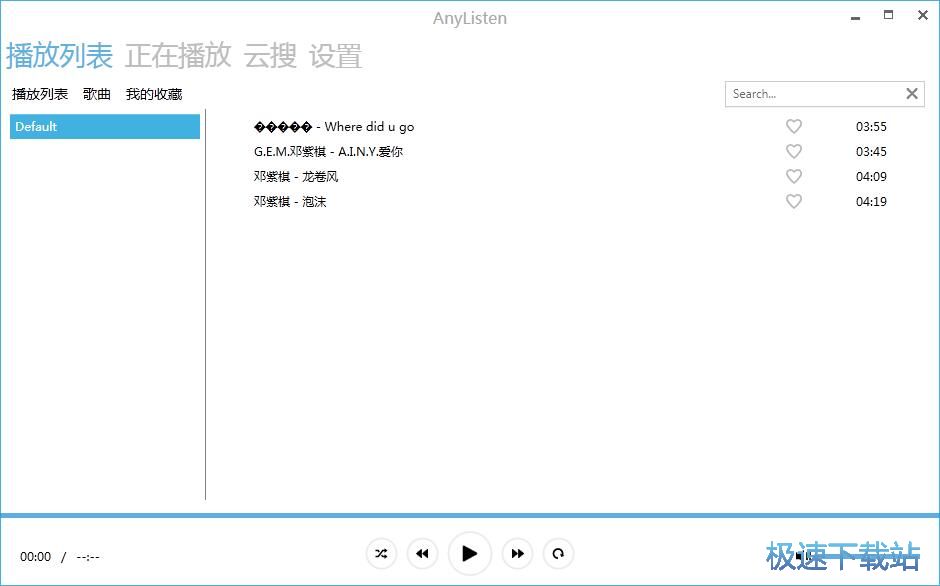Click the playback progress bar

pyautogui.click(x=470, y=516)
